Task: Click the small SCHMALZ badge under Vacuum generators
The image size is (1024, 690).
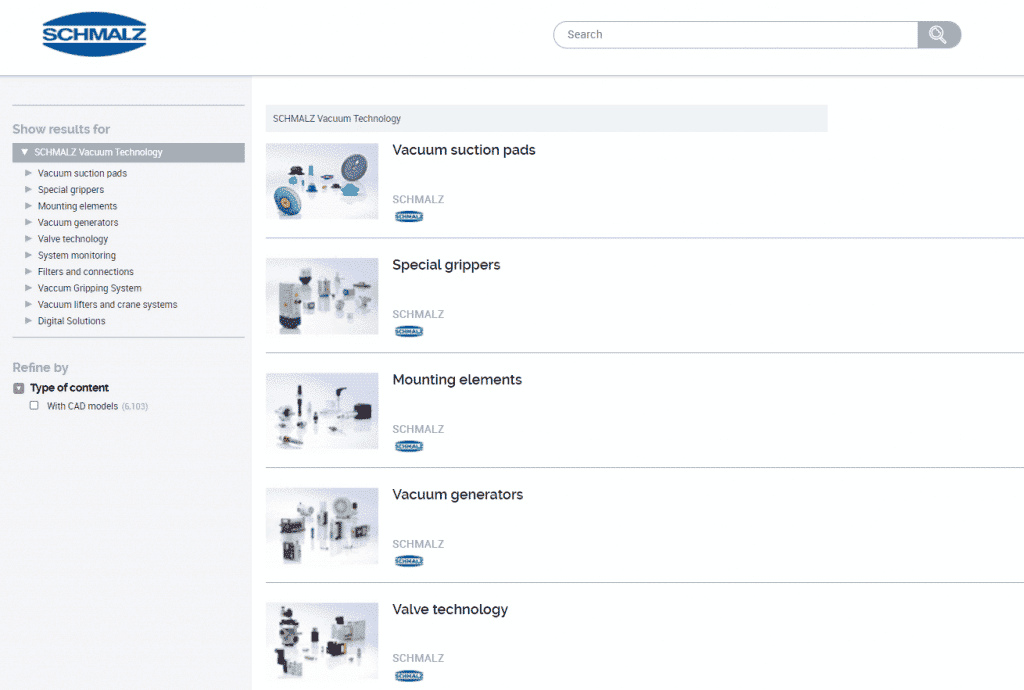Action: tap(408, 561)
